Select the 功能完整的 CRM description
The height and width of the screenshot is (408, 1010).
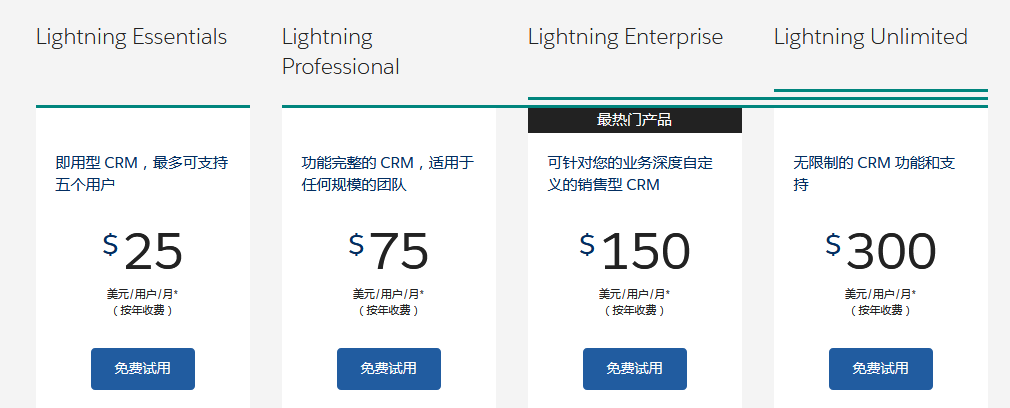click(388, 173)
